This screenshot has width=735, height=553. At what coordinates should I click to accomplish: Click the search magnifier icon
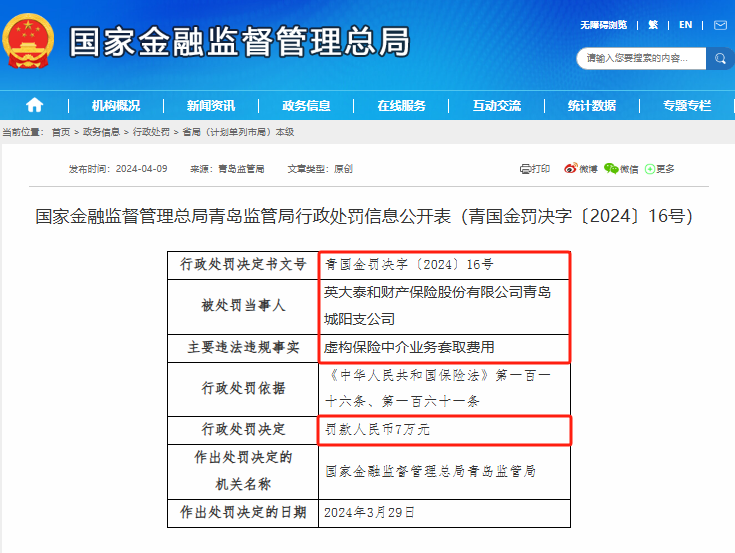pyautogui.click(x=719, y=59)
